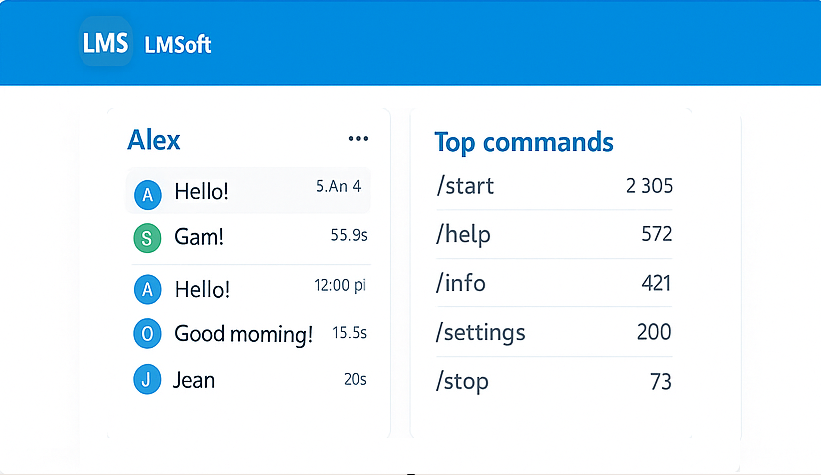Click the O avatar icon
Screen dimensions: 821x475
(x=147, y=334)
